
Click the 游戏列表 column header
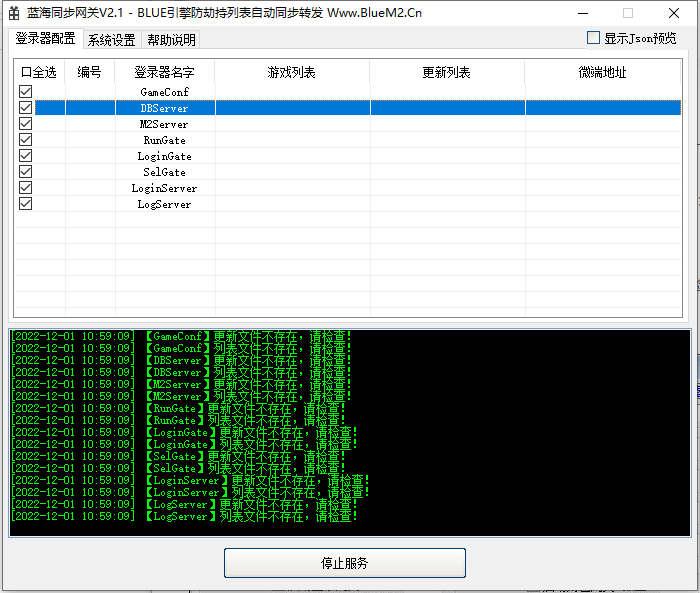point(292,72)
